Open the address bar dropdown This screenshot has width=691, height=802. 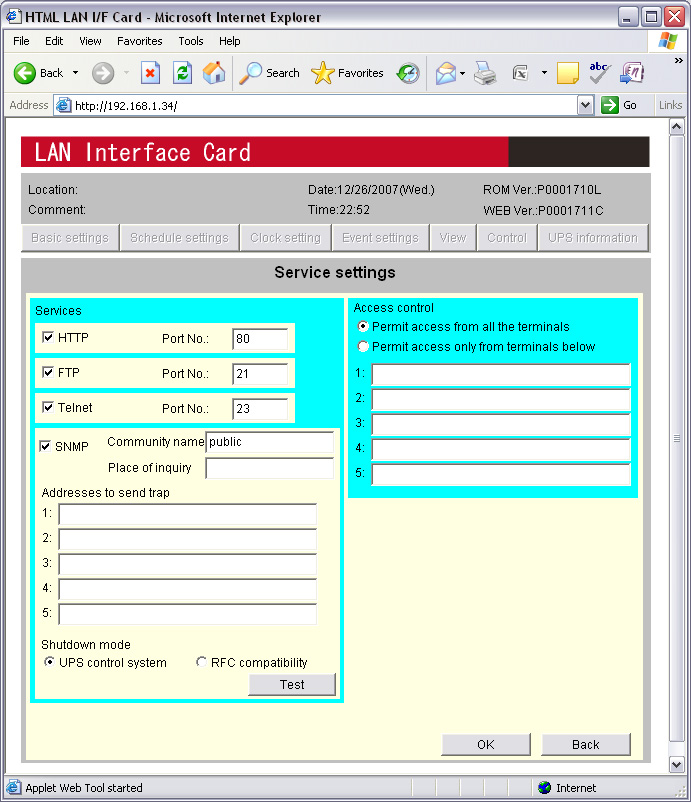click(585, 105)
